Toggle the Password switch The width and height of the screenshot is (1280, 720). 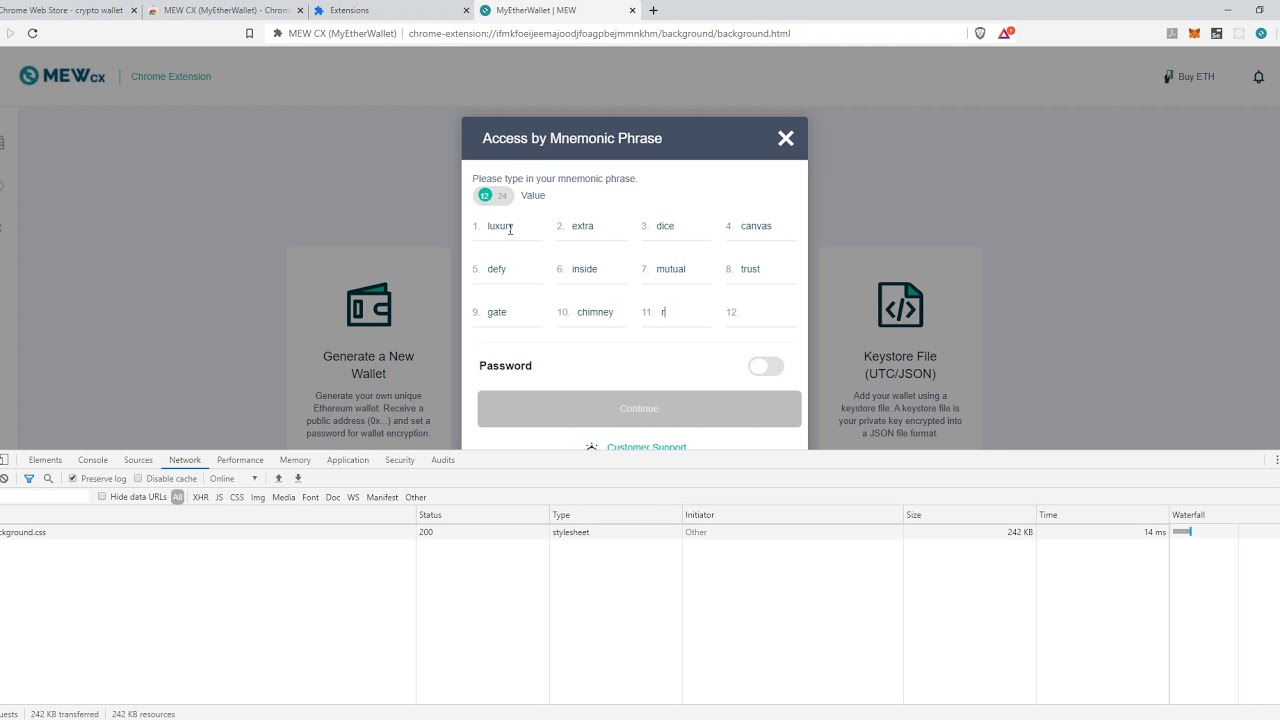pos(766,366)
